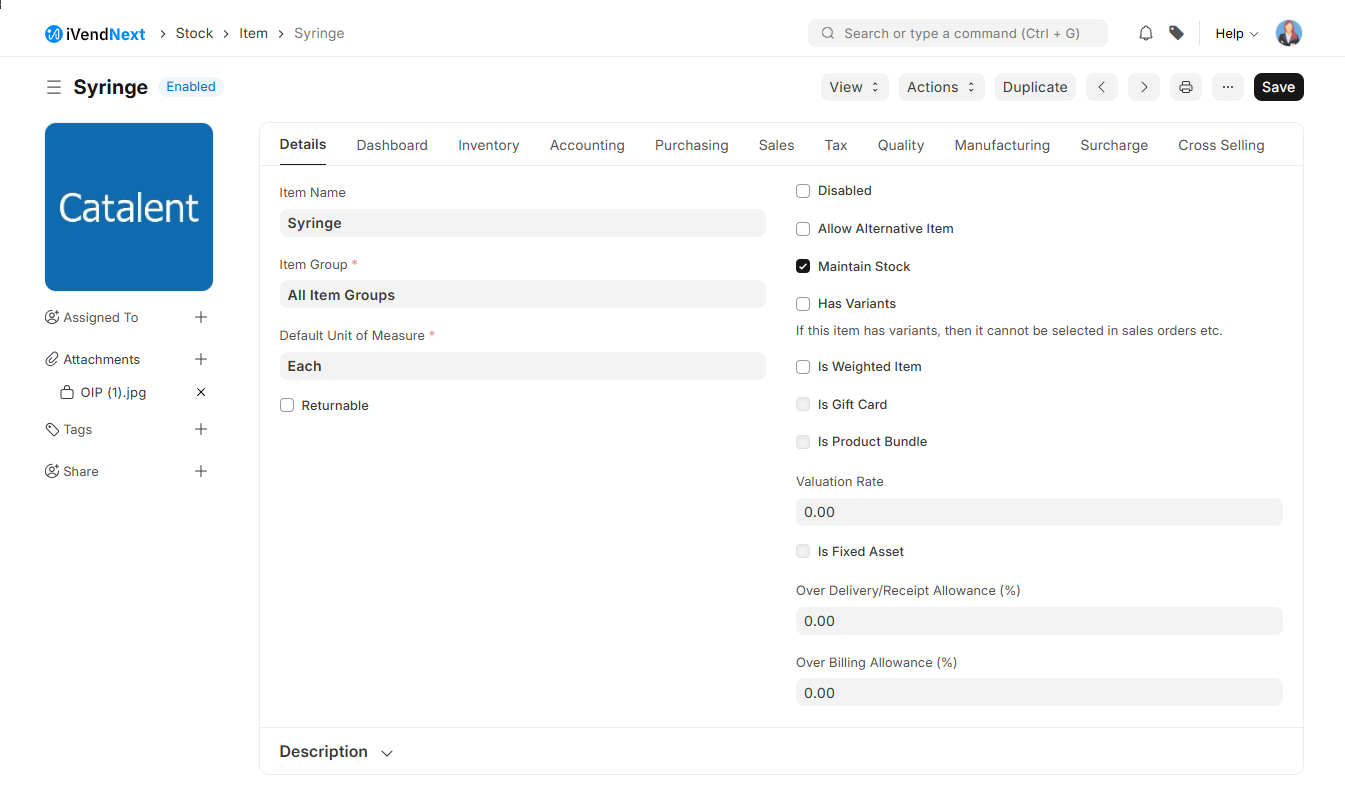
Task: Click the Duplicate button
Action: [1035, 87]
